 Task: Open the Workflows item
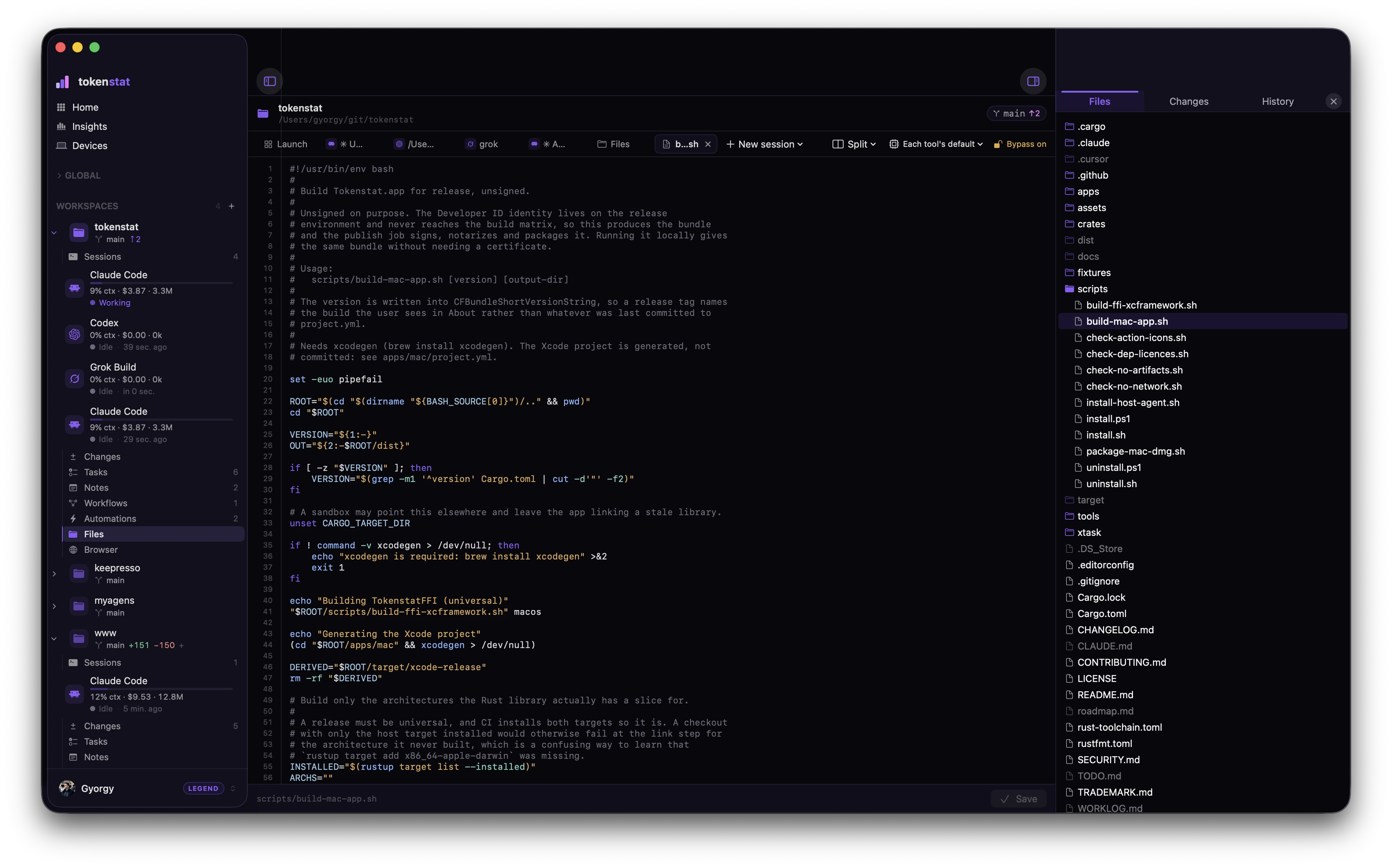tap(153, 503)
